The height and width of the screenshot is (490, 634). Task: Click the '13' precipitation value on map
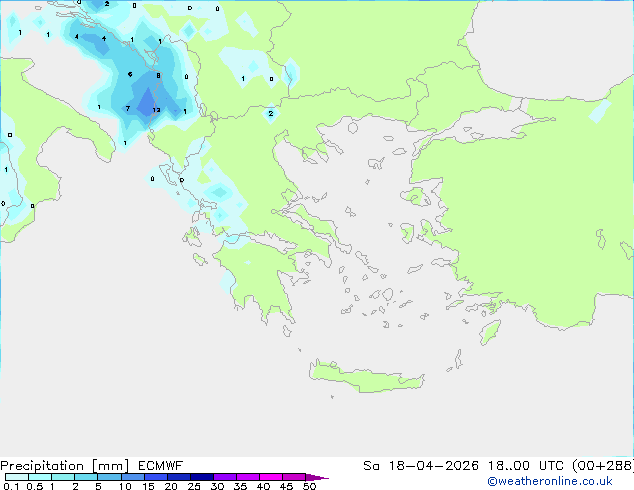pos(156,110)
